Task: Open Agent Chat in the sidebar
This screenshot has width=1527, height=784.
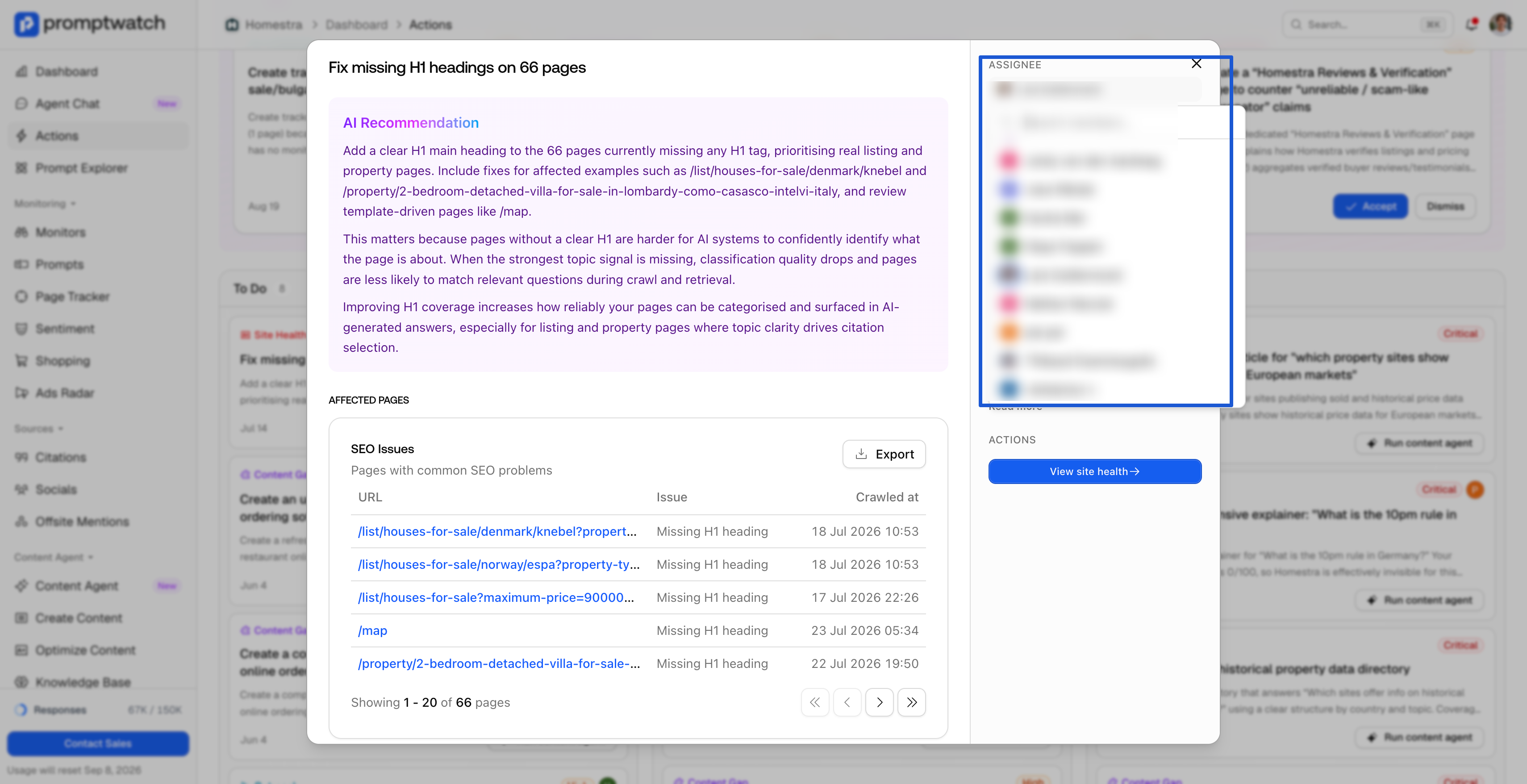Action: pyautogui.click(x=98, y=104)
